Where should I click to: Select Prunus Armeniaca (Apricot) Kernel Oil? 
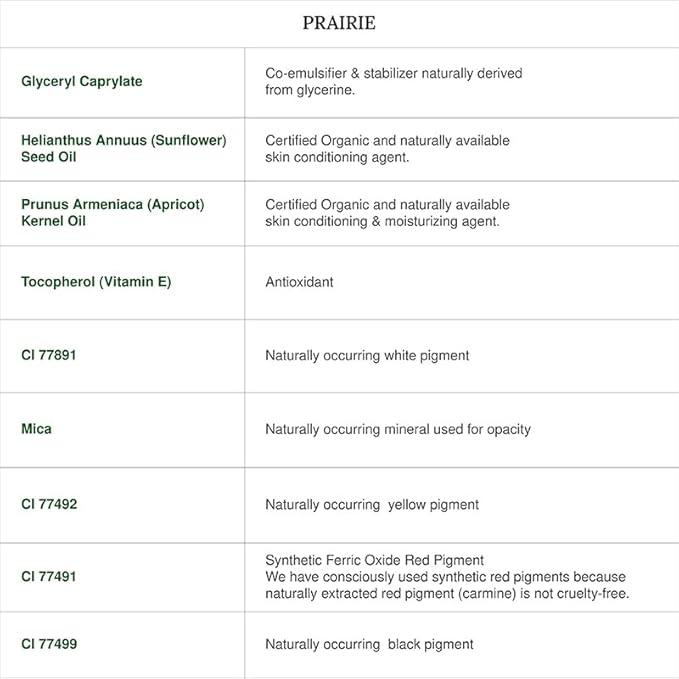[x=112, y=212]
